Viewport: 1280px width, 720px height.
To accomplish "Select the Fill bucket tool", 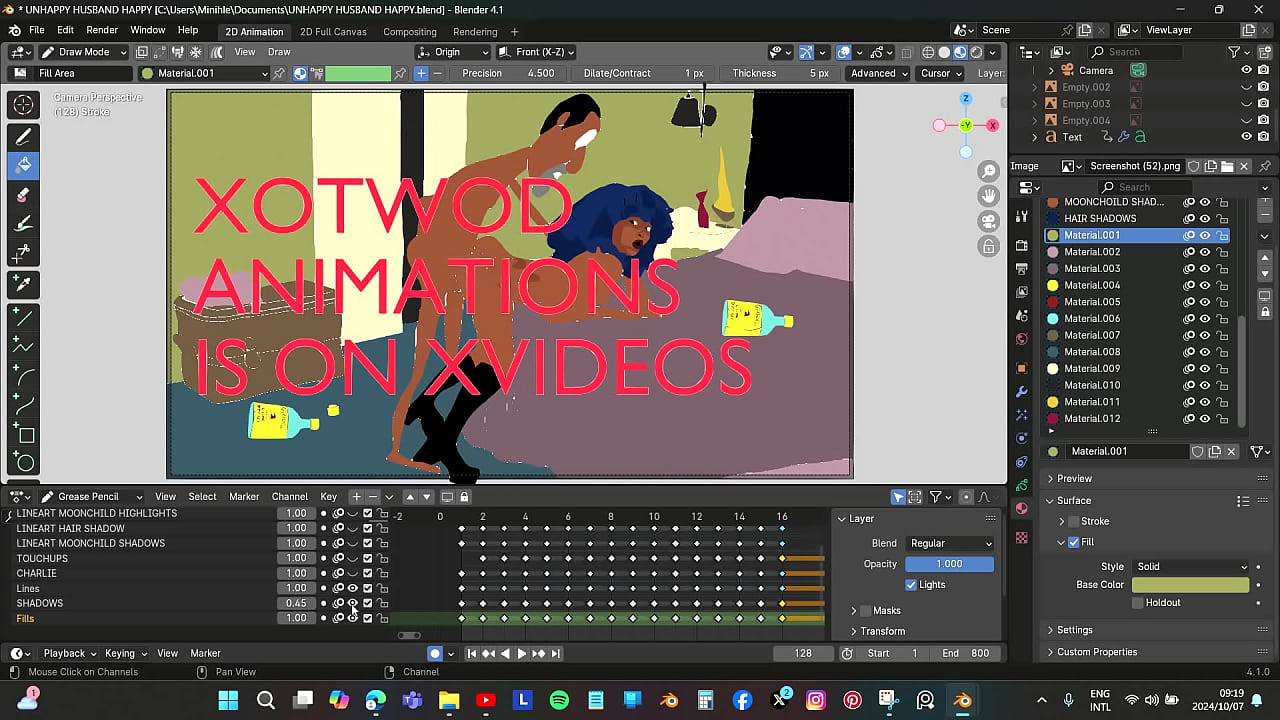I will click(x=24, y=165).
